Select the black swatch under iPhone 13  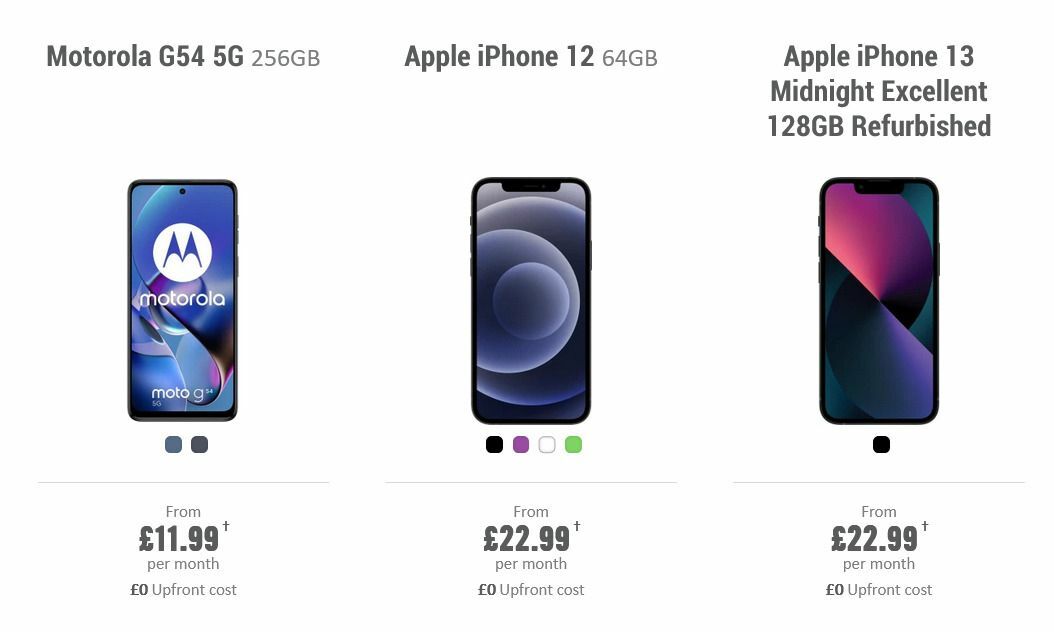click(x=880, y=444)
